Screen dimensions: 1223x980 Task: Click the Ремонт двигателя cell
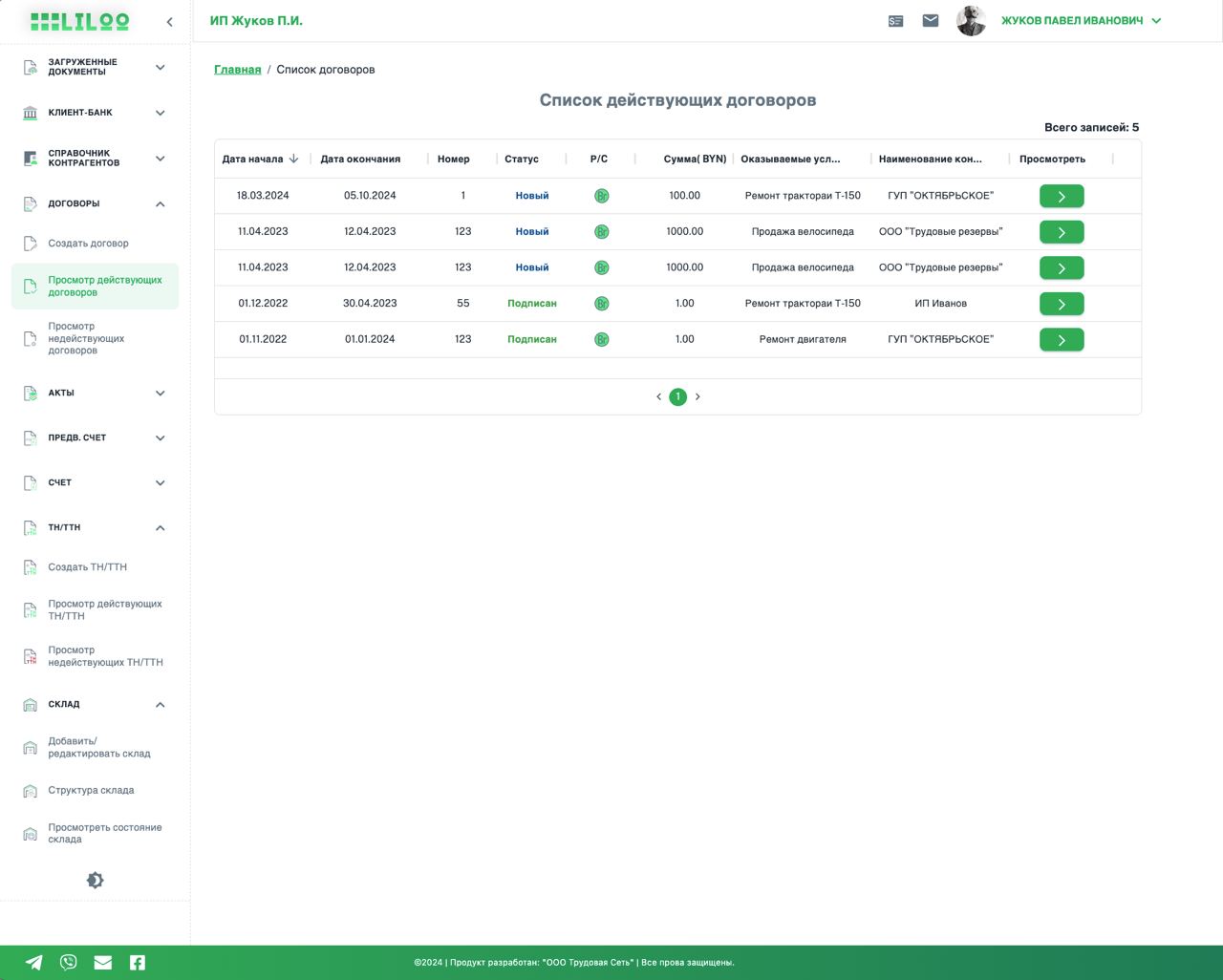[x=803, y=339]
